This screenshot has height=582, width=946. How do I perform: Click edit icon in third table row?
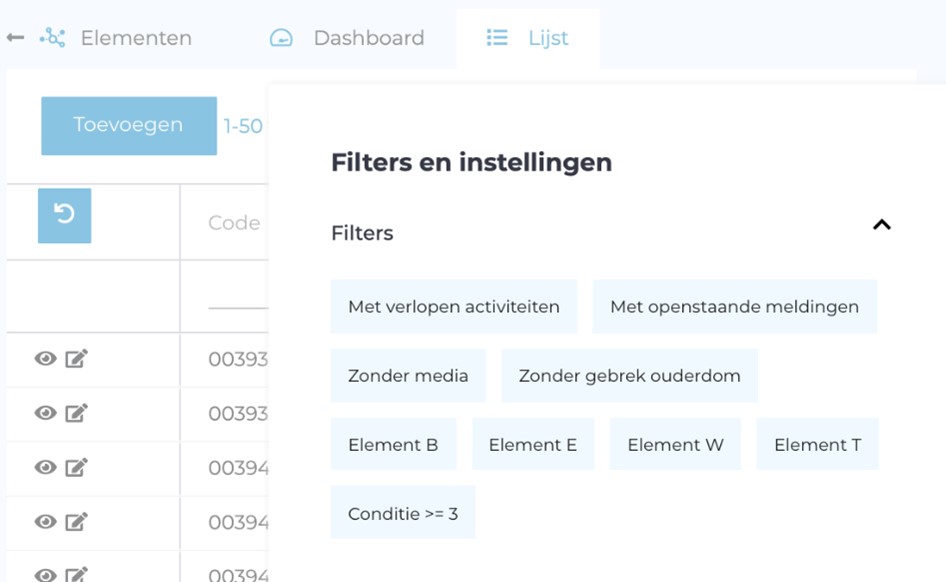click(77, 467)
